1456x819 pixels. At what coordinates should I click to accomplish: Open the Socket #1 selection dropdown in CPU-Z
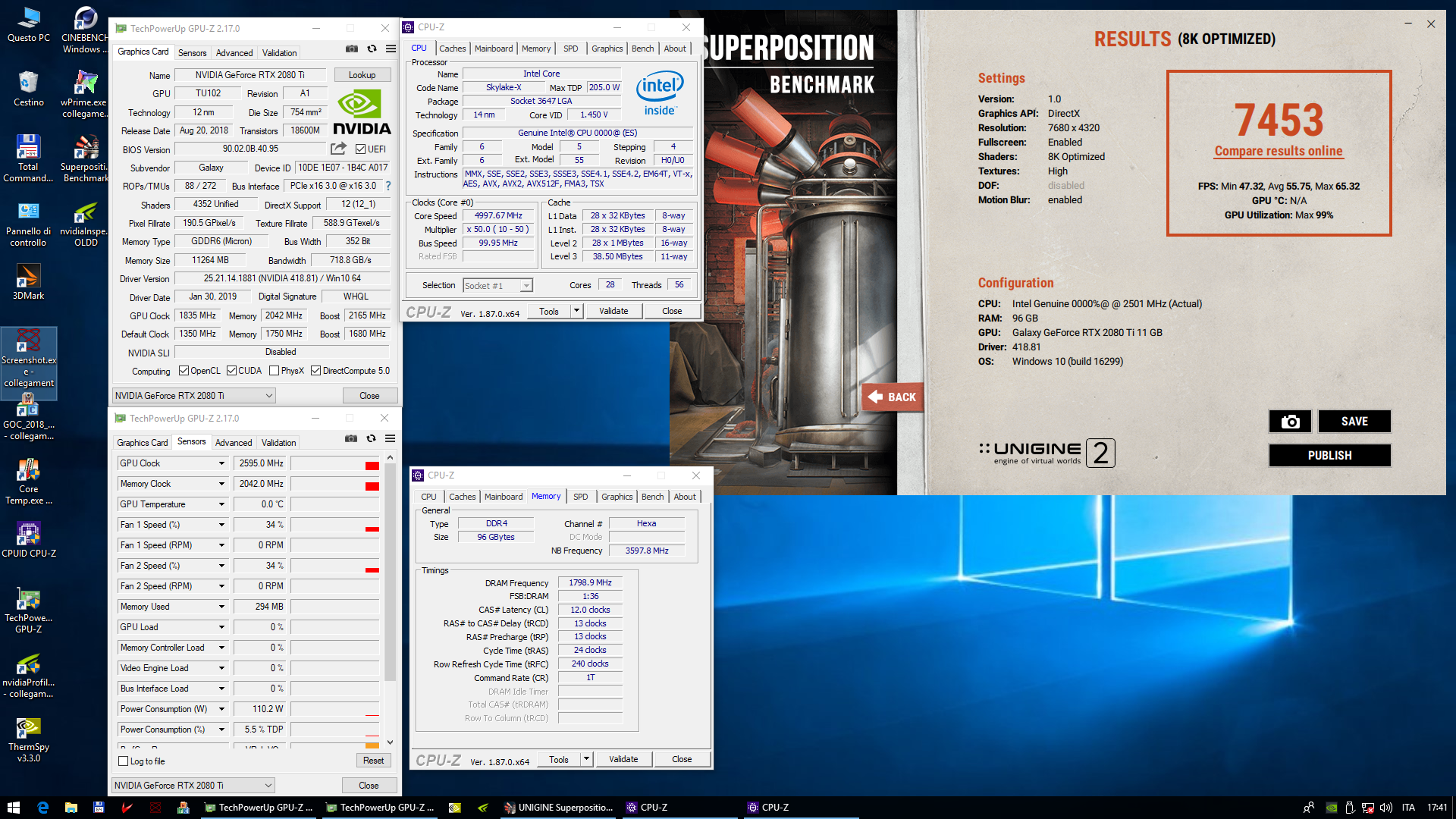[497, 286]
